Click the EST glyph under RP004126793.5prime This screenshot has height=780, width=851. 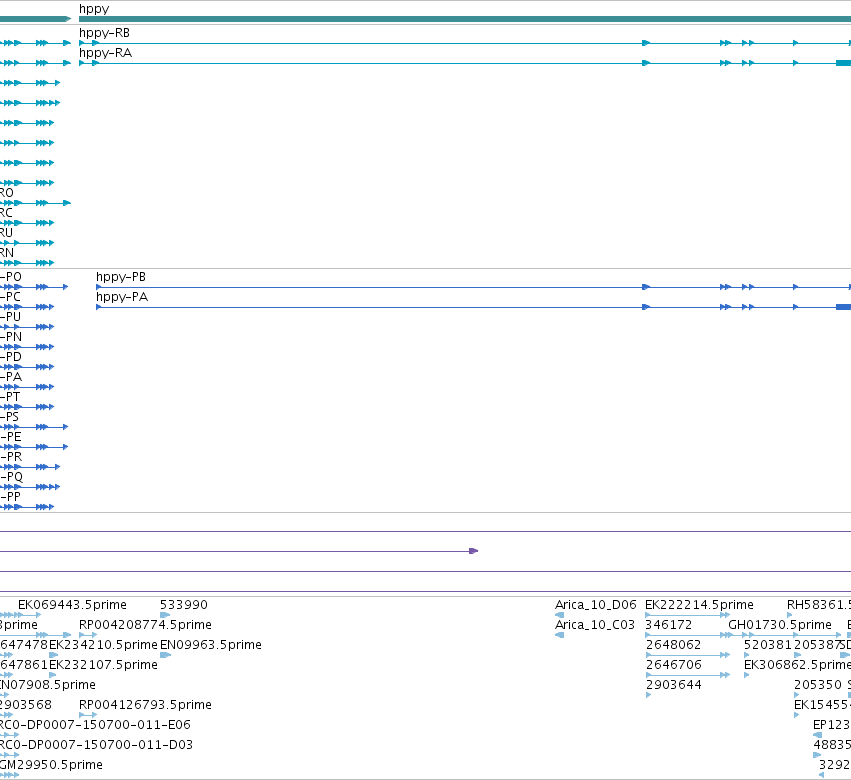click(88, 715)
